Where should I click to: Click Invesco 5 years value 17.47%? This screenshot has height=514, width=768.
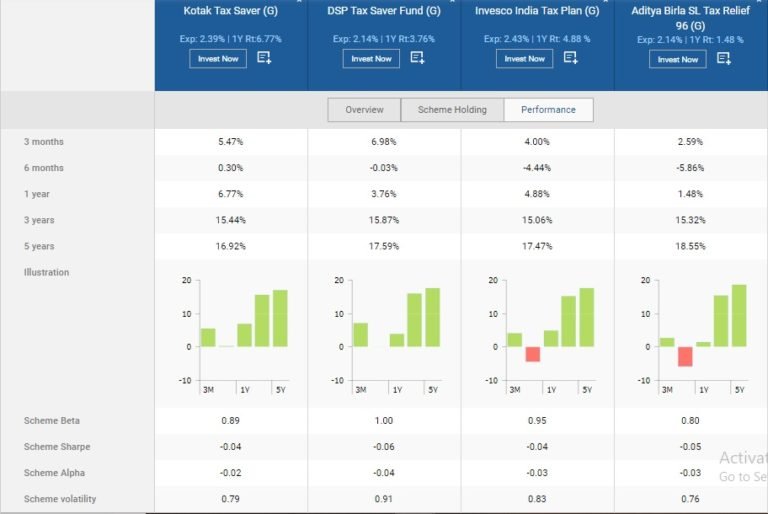537,246
